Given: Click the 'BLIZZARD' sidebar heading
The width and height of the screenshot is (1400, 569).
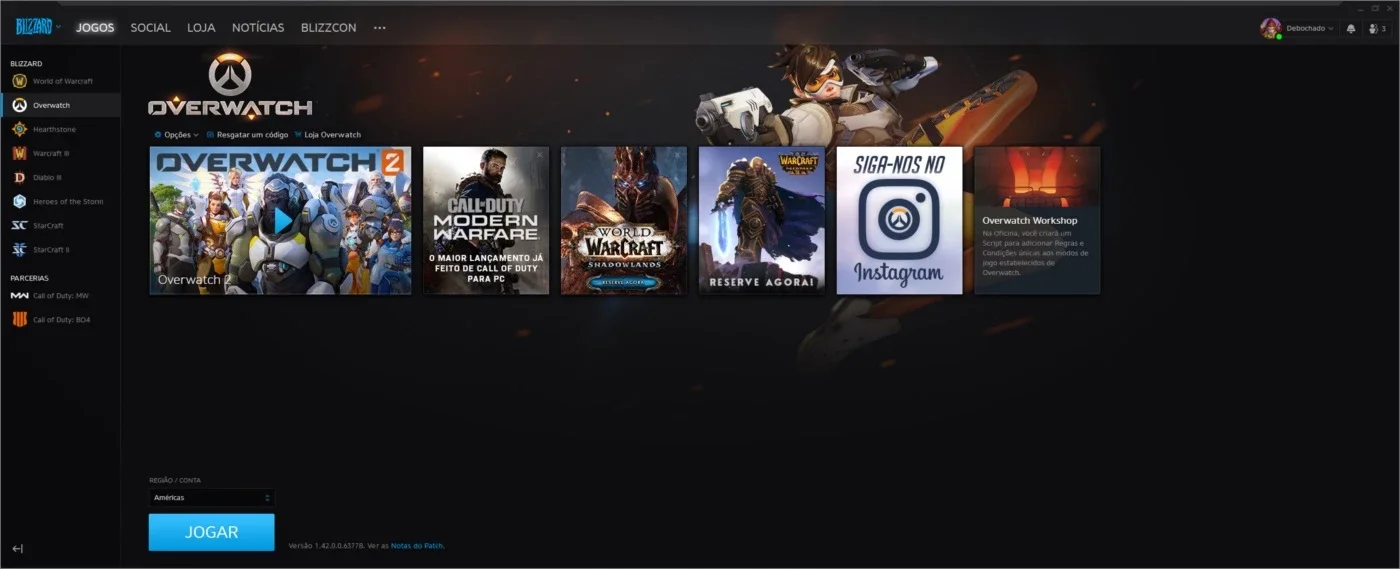Looking at the screenshot, I should [x=26, y=63].
